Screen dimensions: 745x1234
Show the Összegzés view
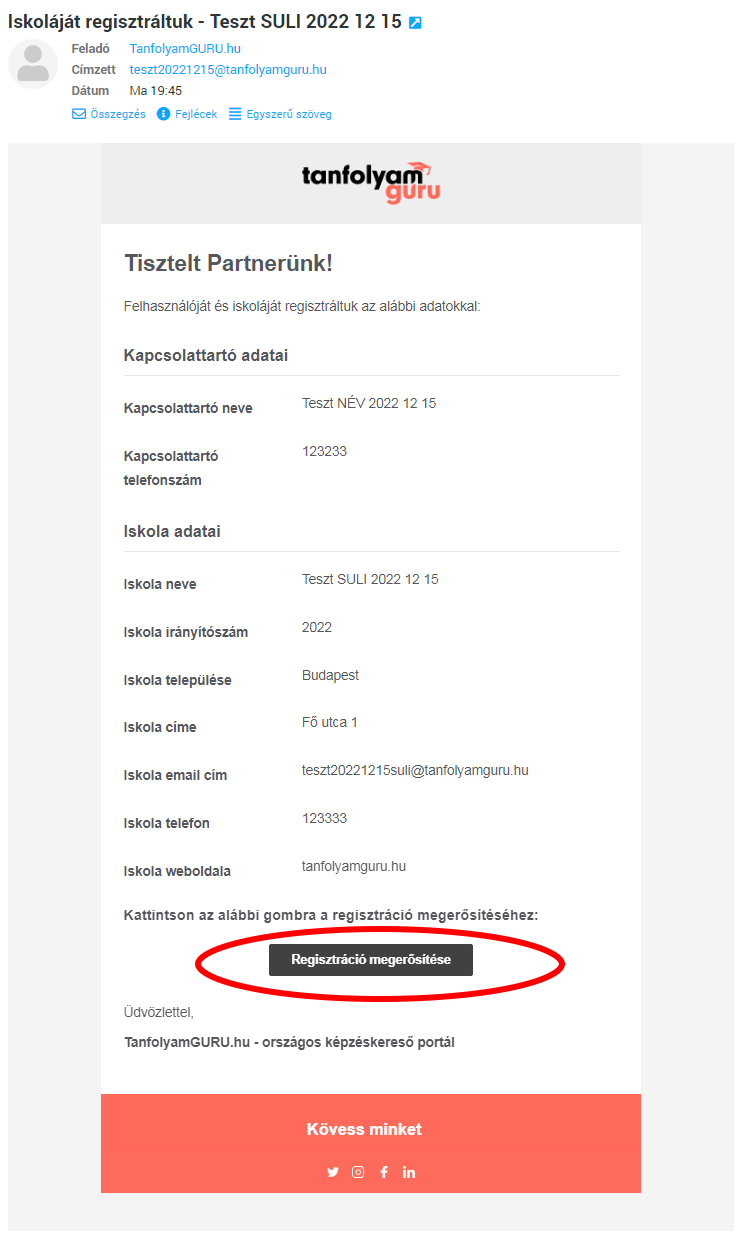tap(109, 114)
